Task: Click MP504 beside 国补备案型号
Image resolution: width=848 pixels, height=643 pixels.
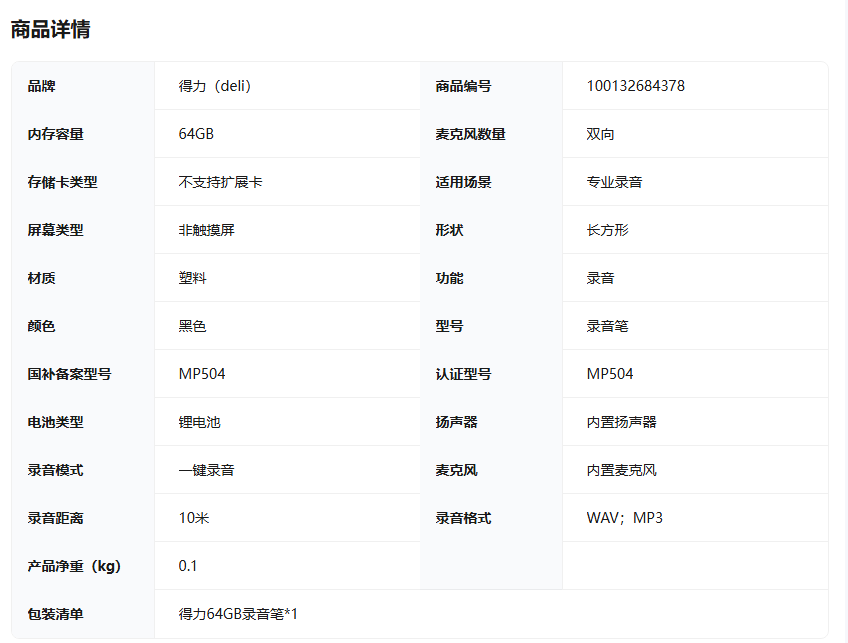Action: [x=202, y=374]
